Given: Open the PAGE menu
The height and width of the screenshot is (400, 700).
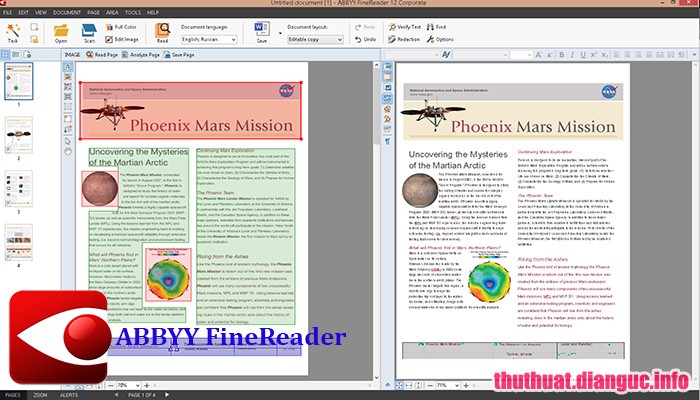Looking at the screenshot, I should coord(93,12).
